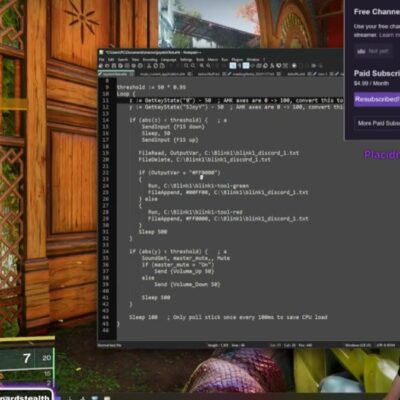The image size is (400, 400).
Task: Open the Encoding menu in Notepad++
Action: 150,60
